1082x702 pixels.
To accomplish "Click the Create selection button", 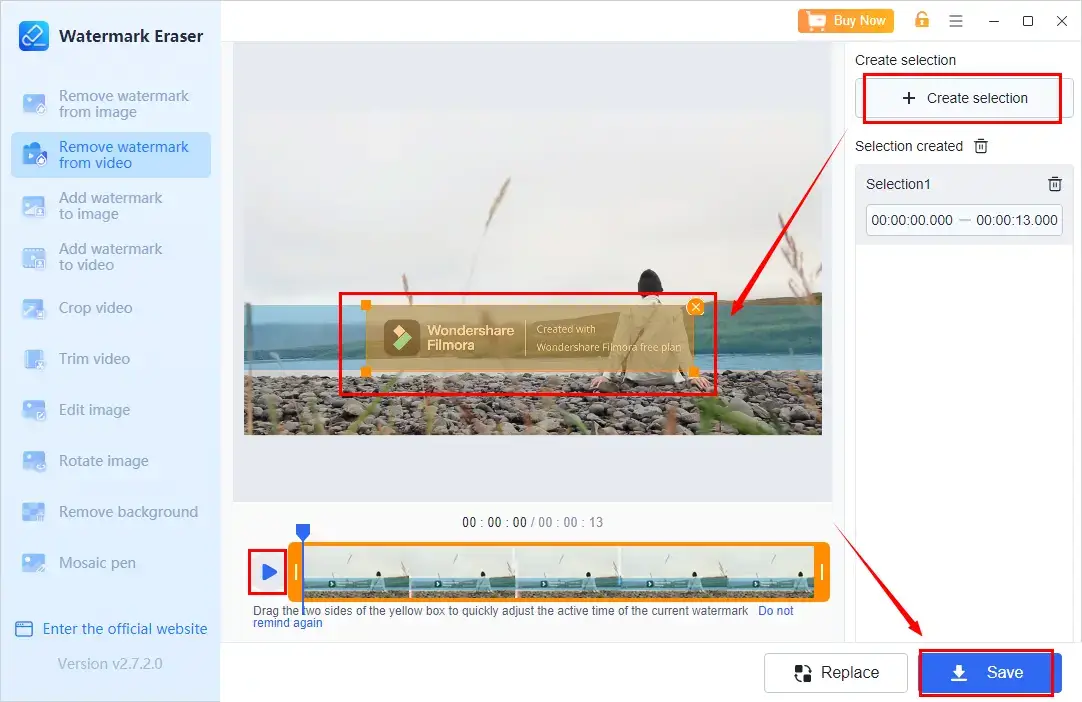I will (x=963, y=98).
